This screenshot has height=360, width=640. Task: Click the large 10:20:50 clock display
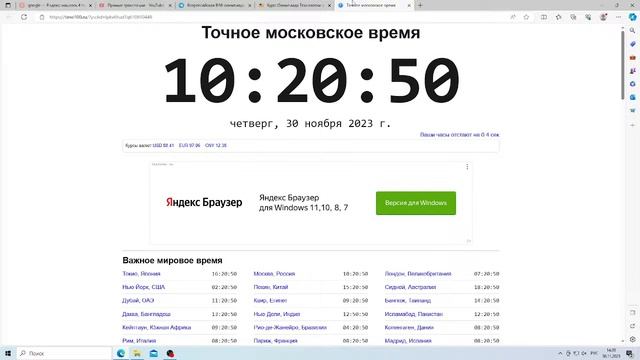[x=311, y=81]
